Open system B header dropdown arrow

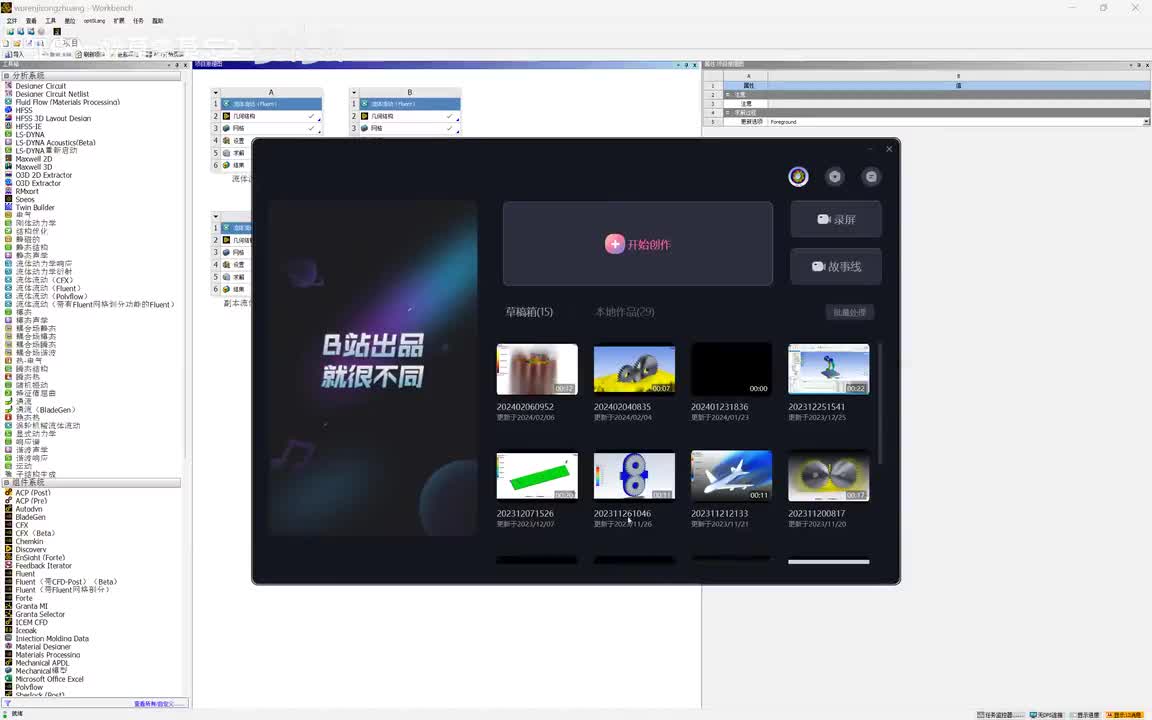tap(354, 93)
